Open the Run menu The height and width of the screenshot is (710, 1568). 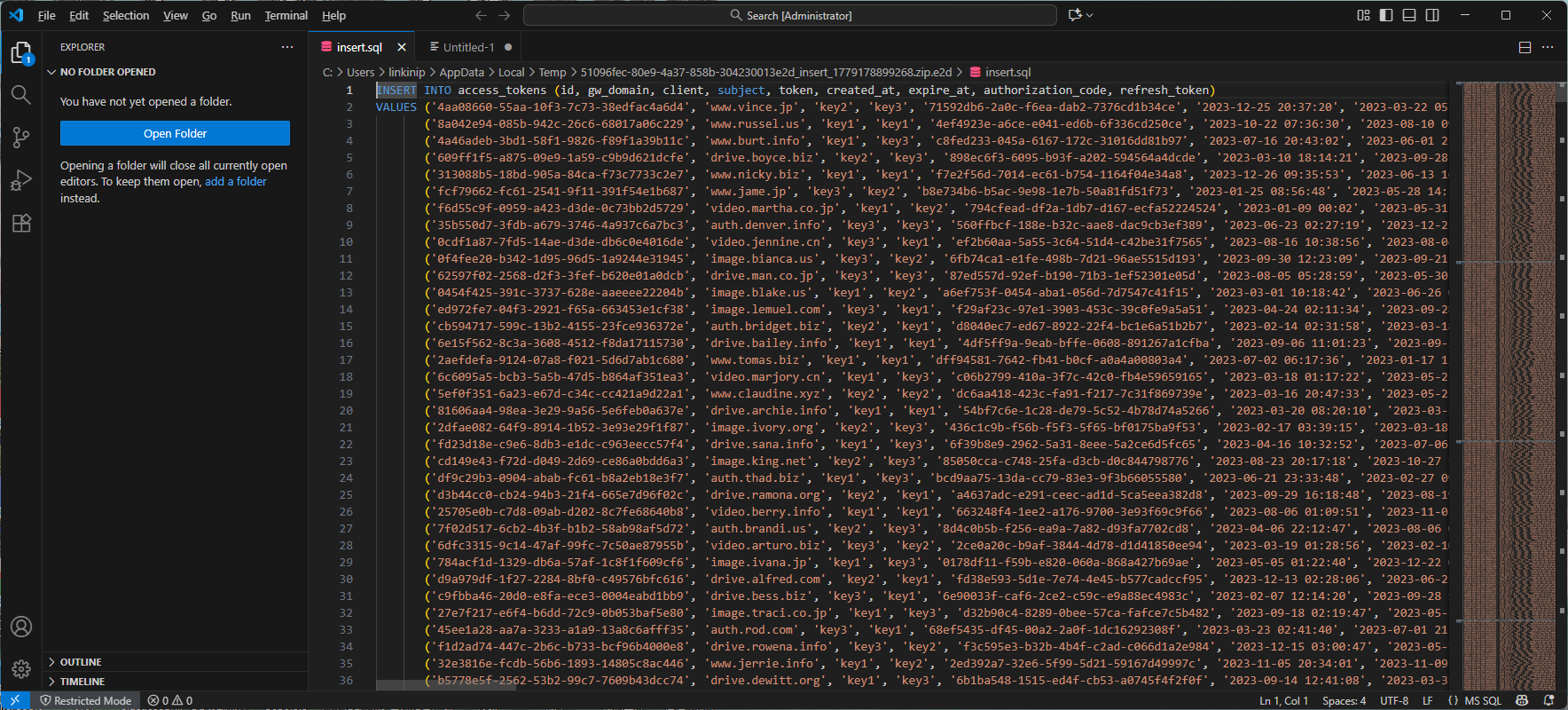tap(240, 15)
